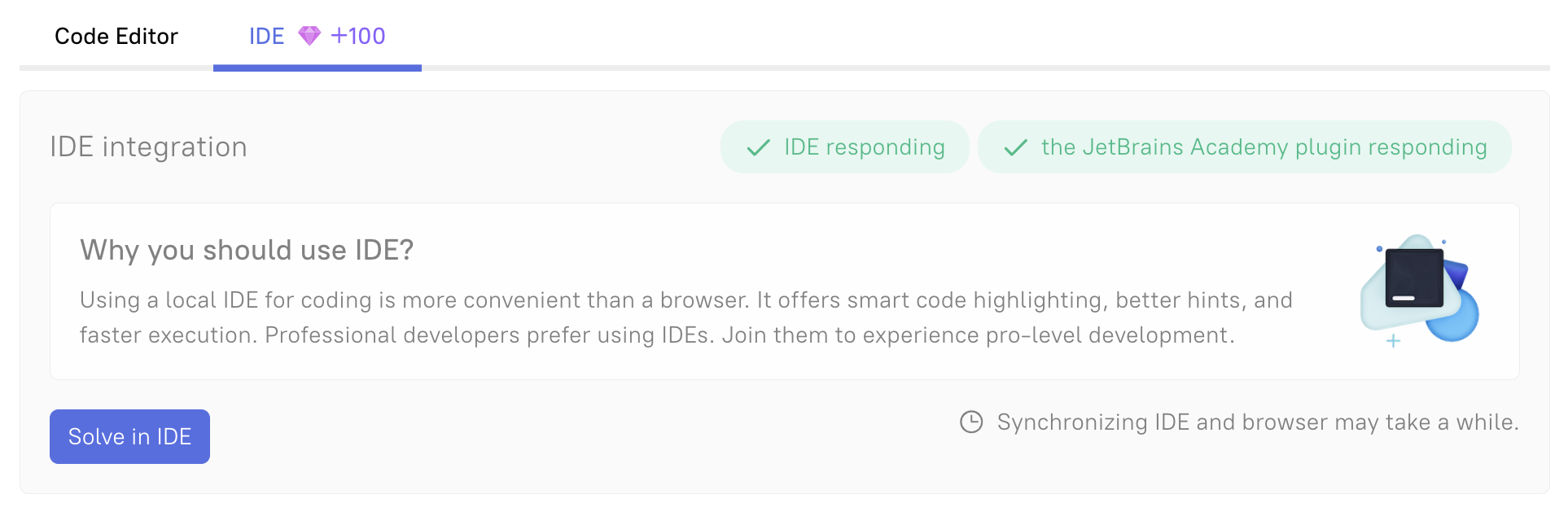Image resolution: width=1568 pixels, height=516 pixels.
Task: Click the IDE responding checkmark icon
Action: 758,147
